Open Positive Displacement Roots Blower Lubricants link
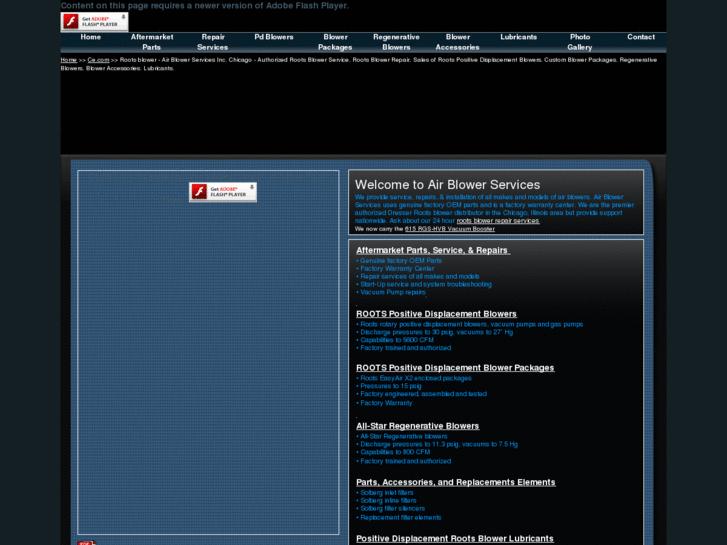Viewport: 727px width, 545px height. point(455,539)
